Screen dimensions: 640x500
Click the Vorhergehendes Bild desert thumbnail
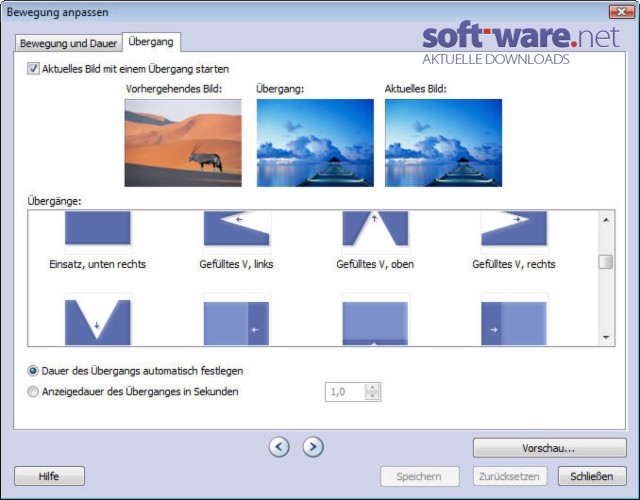pos(183,143)
